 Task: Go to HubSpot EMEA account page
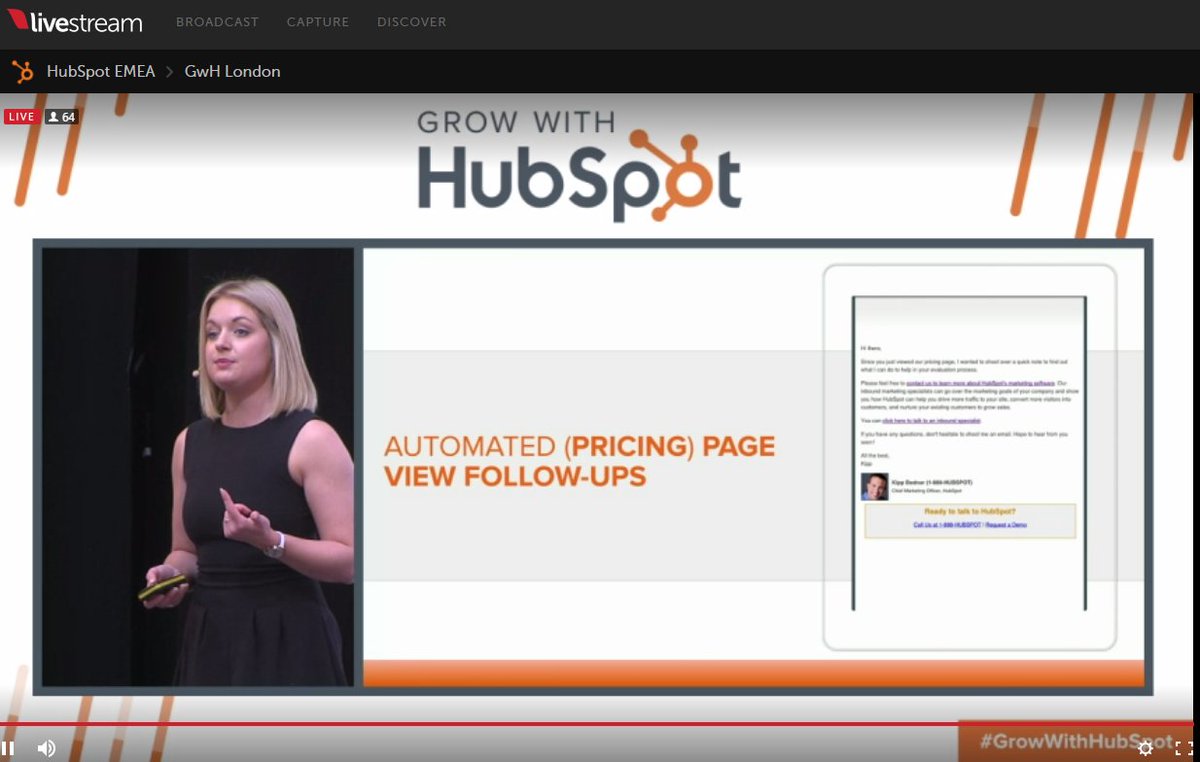tap(101, 72)
